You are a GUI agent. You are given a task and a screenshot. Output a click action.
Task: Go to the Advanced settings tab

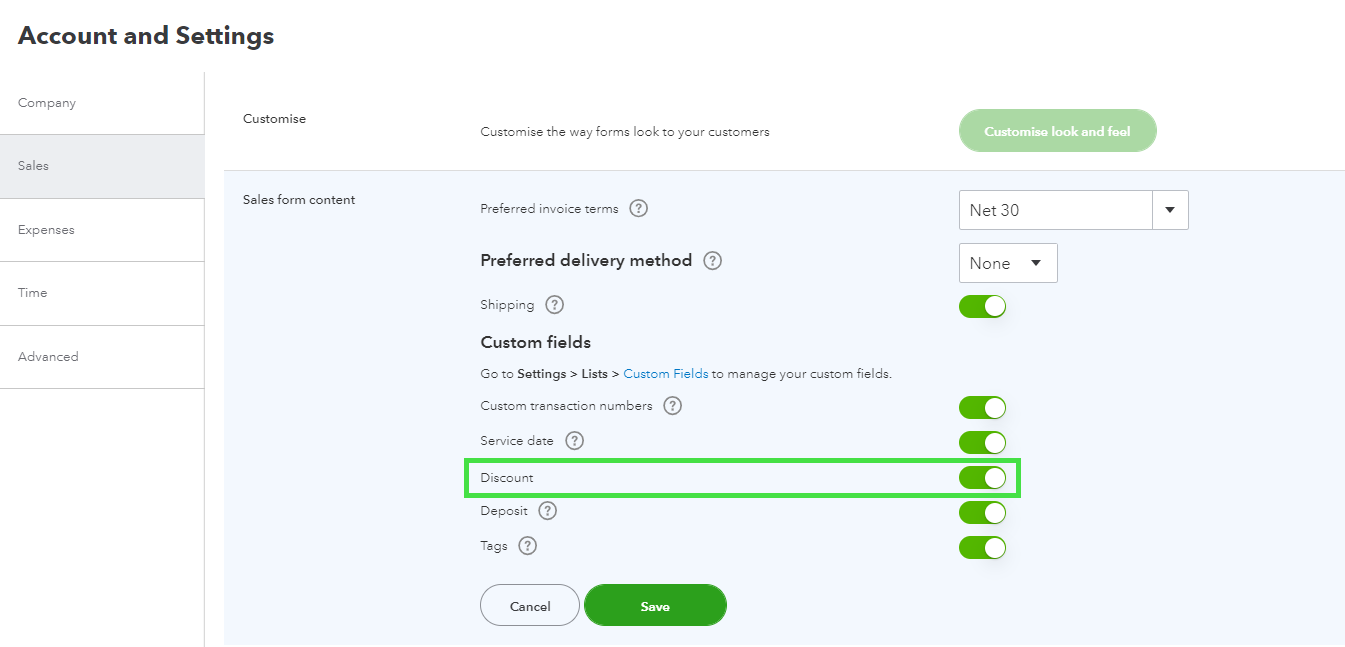pyautogui.click(x=48, y=357)
